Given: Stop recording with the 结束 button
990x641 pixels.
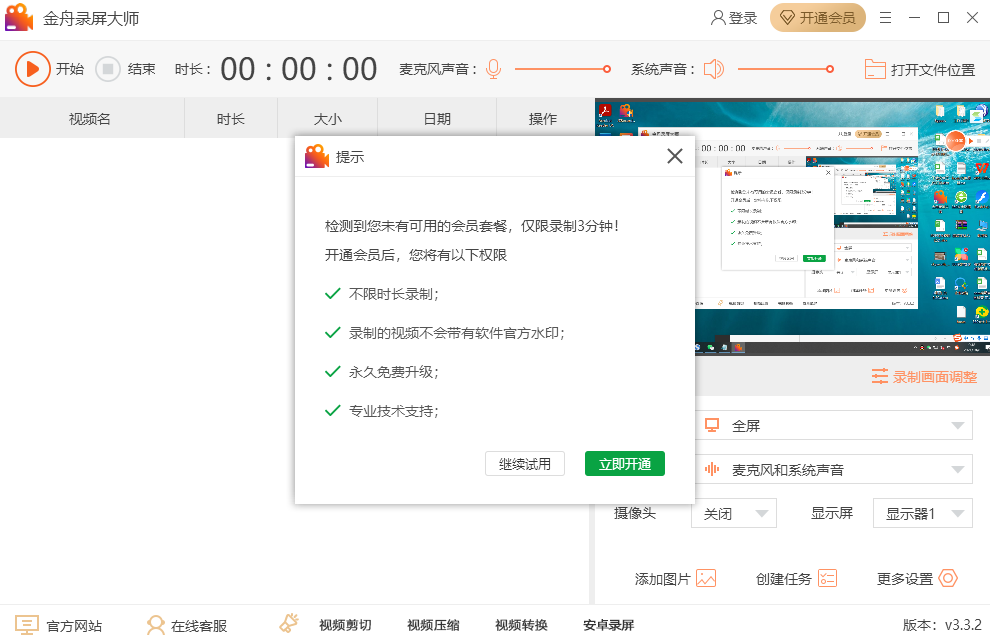Looking at the screenshot, I should pos(108,69).
